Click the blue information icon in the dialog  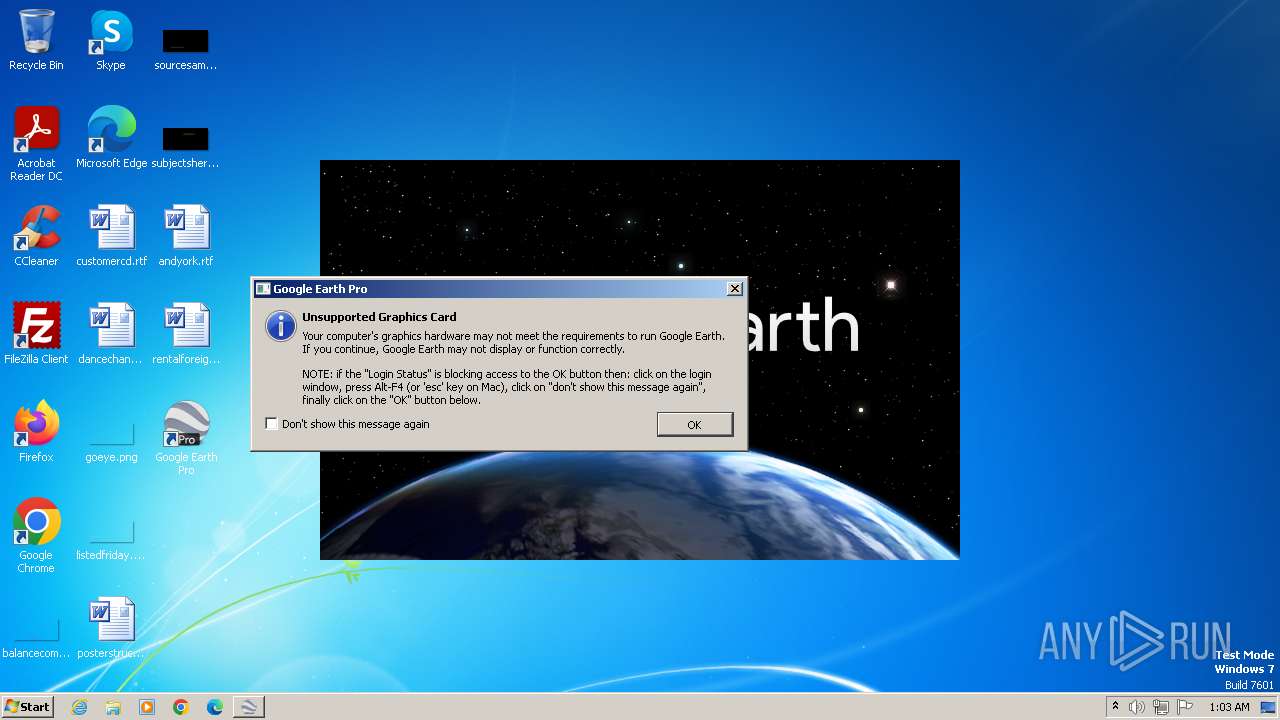281,325
